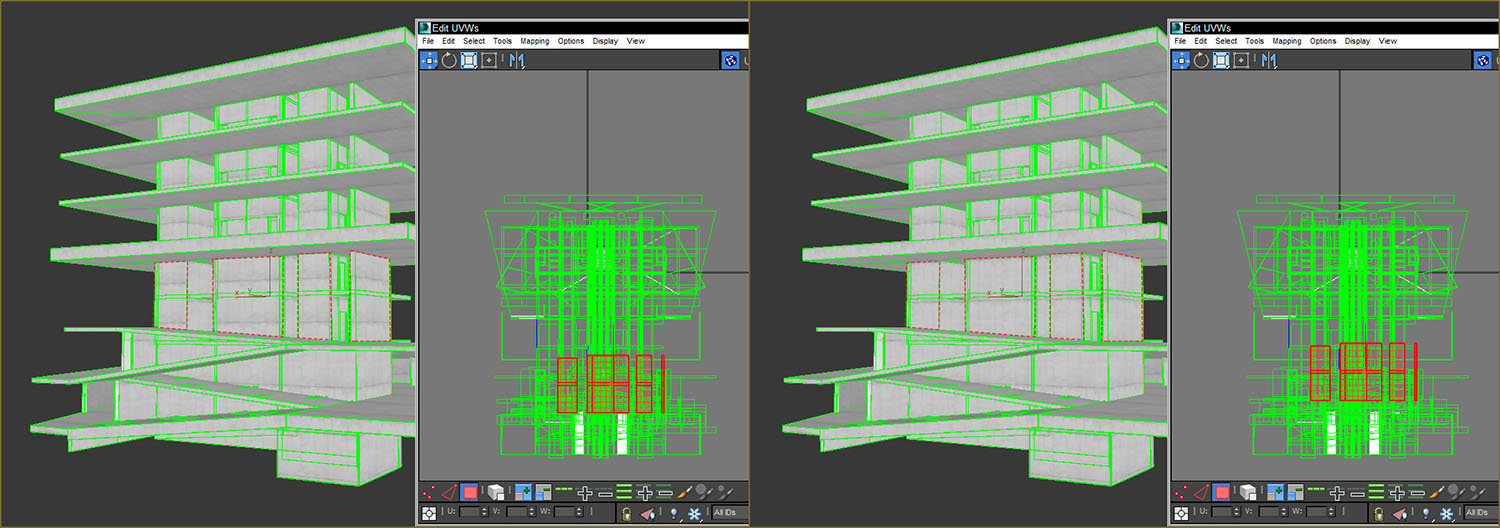
Task: Click the Mirror tool in left Edit UVWs window
Action: pyautogui.click(x=517, y=60)
